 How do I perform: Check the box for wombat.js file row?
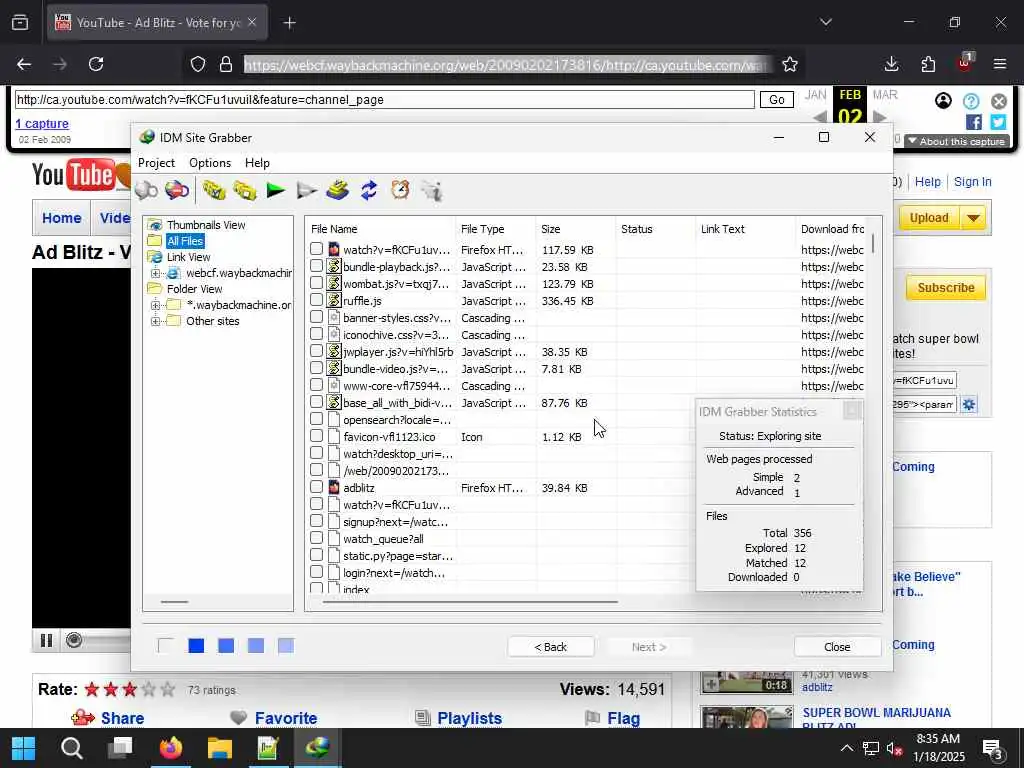pos(317,283)
